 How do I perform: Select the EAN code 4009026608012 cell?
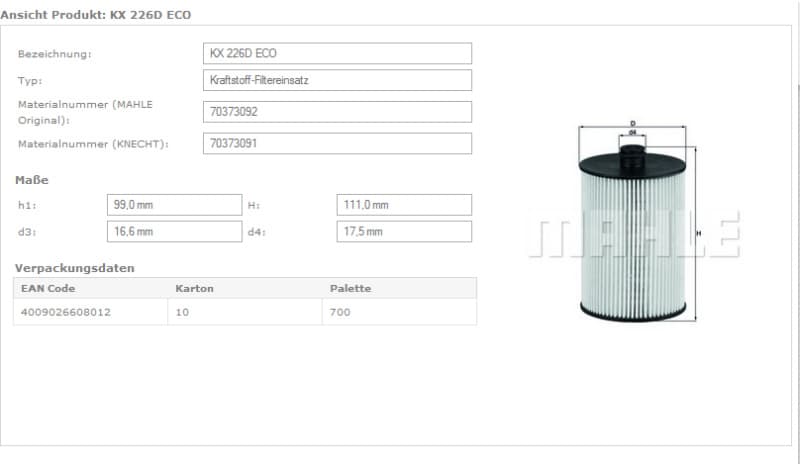(x=90, y=312)
